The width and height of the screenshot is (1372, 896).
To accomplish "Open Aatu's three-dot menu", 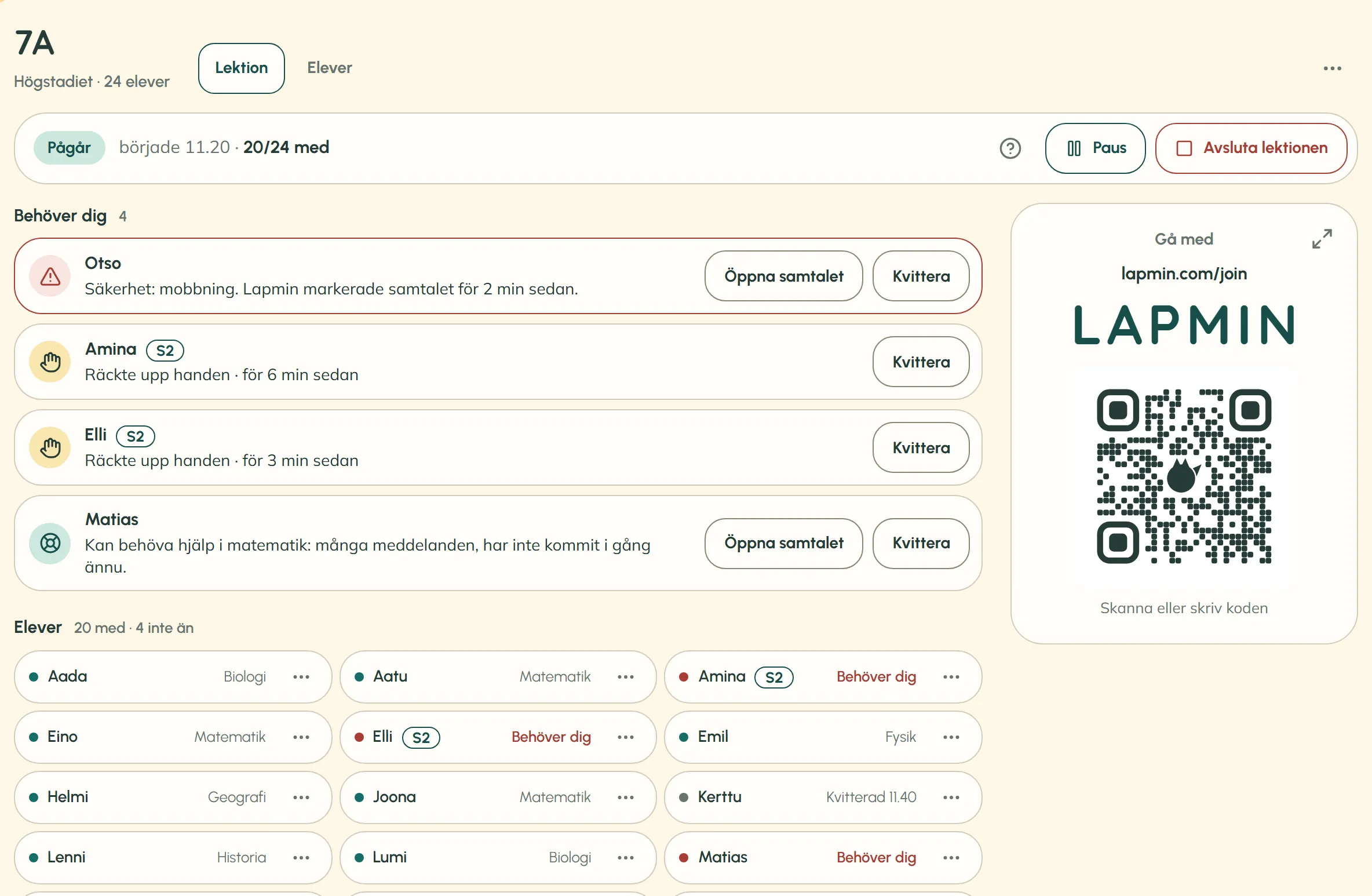I will [x=626, y=677].
